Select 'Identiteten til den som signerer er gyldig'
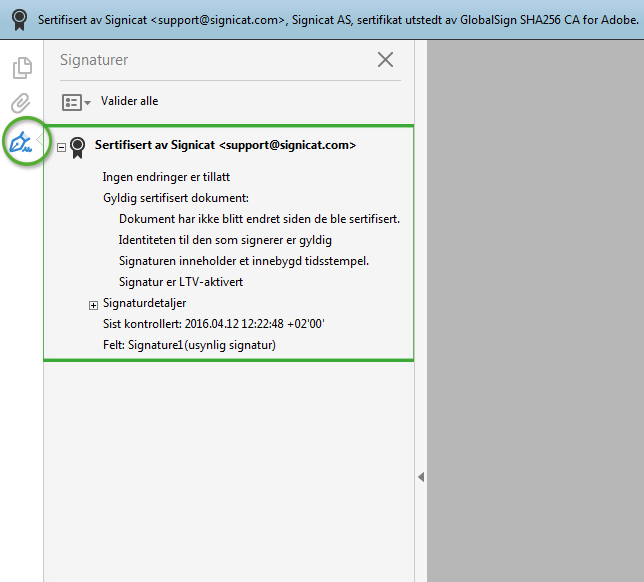The image size is (644, 582). (225, 240)
